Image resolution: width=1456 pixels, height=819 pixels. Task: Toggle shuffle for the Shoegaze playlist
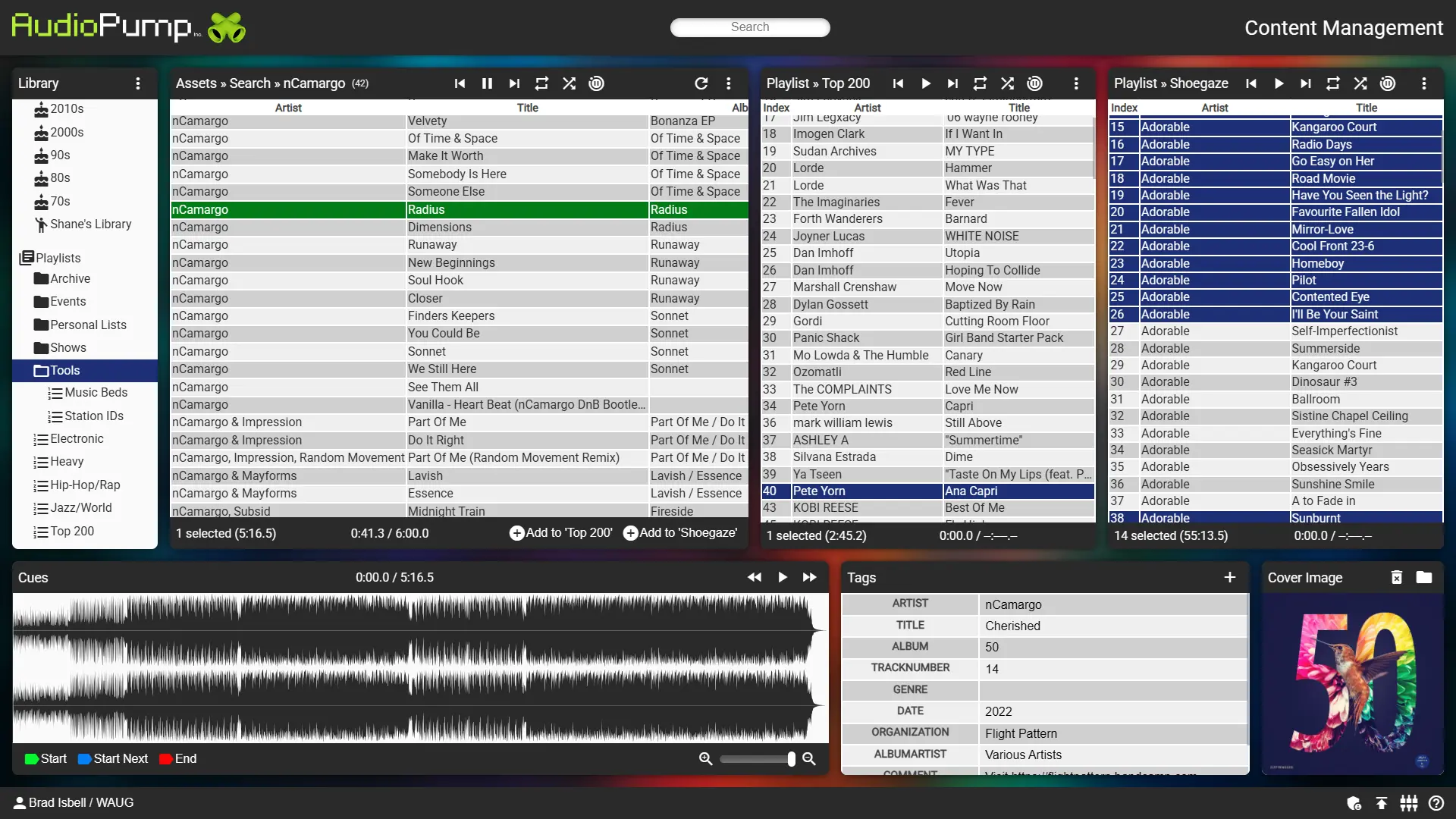pyautogui.click(x=1360, y=83)
